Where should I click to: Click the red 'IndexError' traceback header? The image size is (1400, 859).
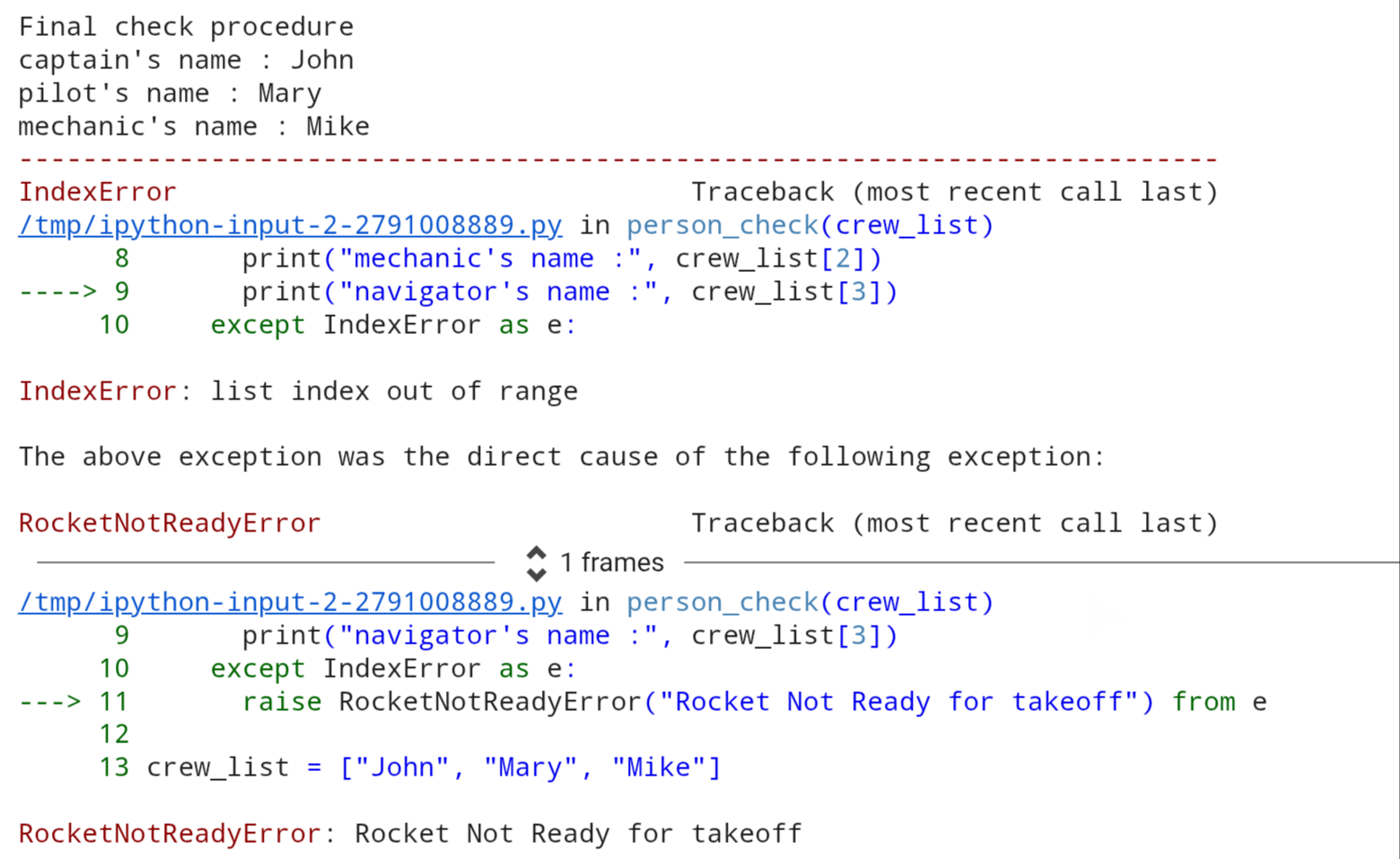point(98,192)
